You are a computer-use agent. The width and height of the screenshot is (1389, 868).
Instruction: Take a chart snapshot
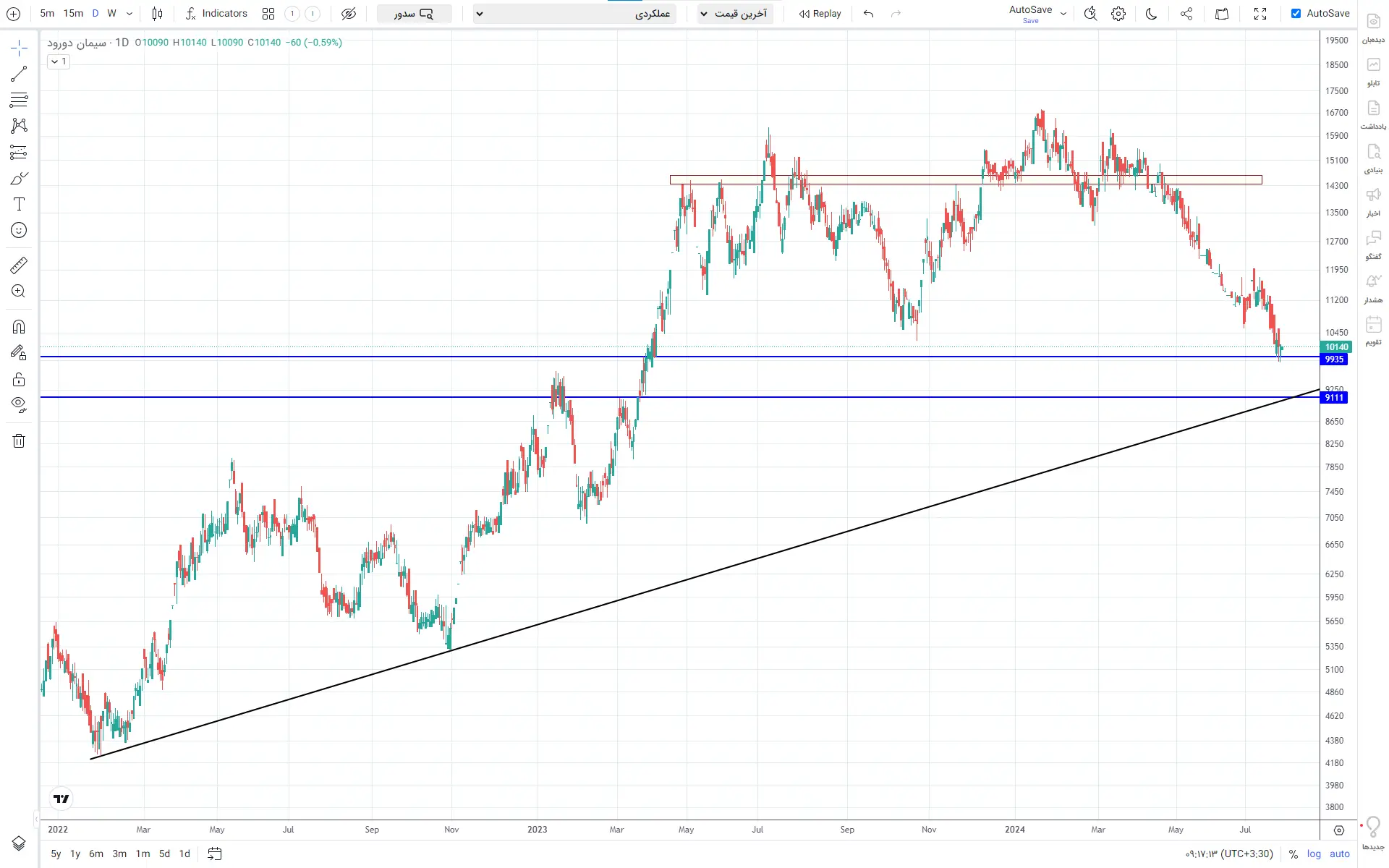1222,14
